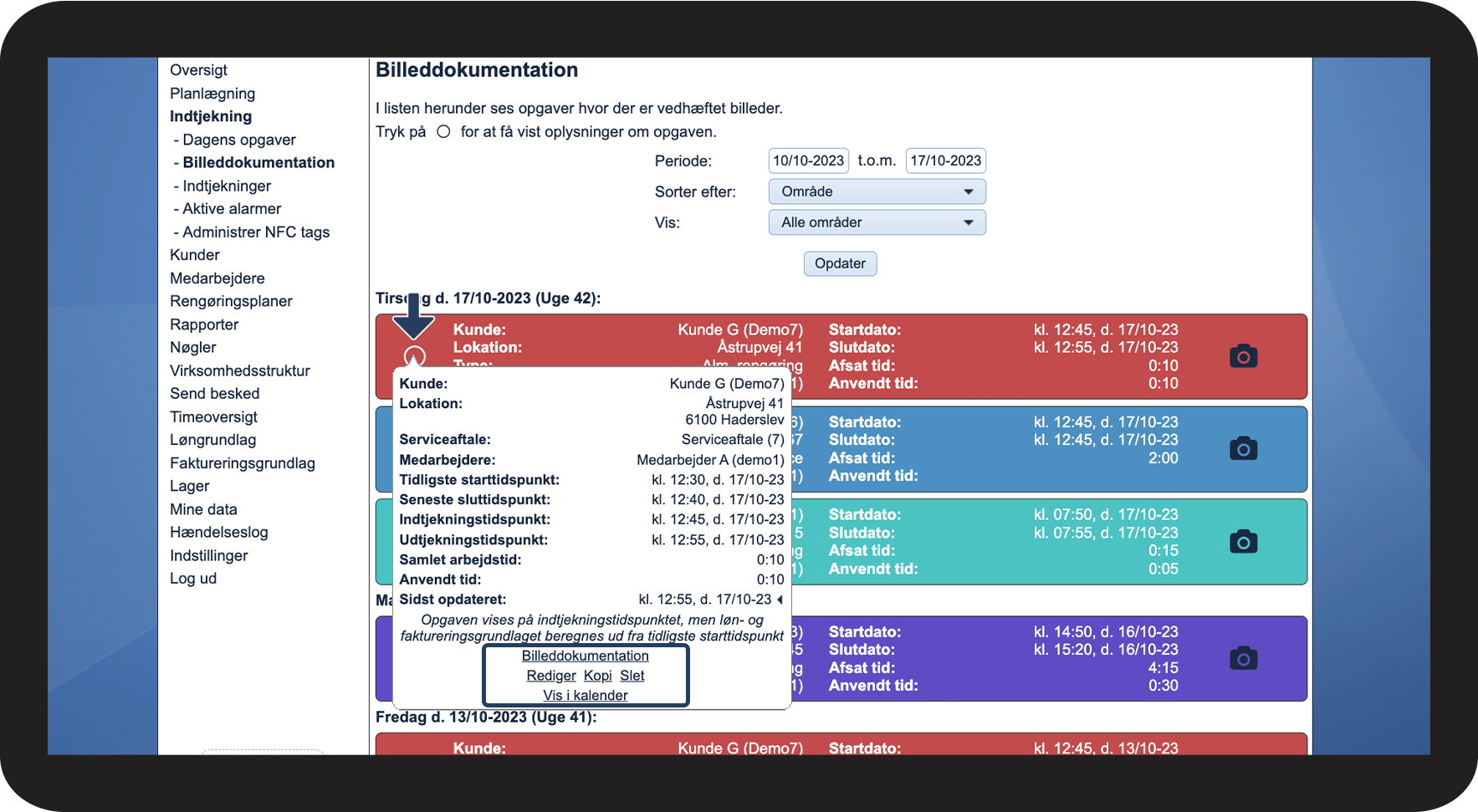Click purple card allotted time 4:15
This screenshot has height=812, width=1478.
tap(1163, 668)
